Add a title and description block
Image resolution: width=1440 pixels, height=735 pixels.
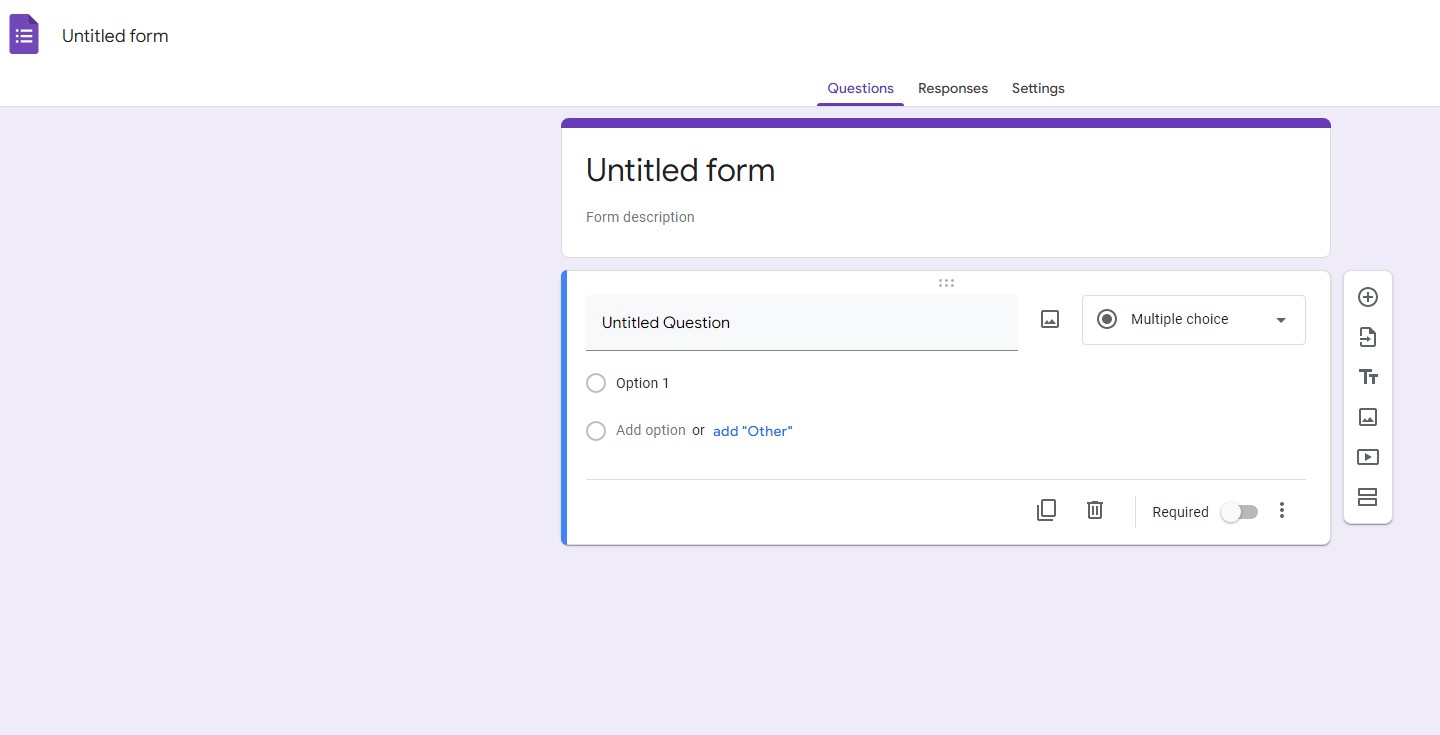coord(1368,377)
